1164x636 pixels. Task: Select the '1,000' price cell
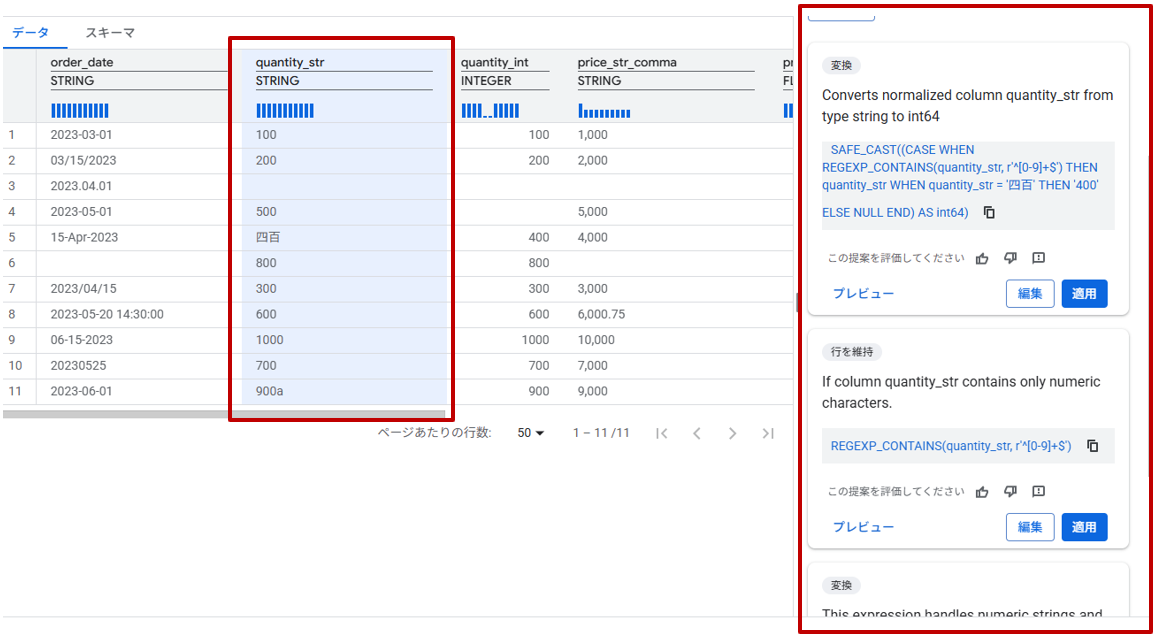tap(592, 135)
